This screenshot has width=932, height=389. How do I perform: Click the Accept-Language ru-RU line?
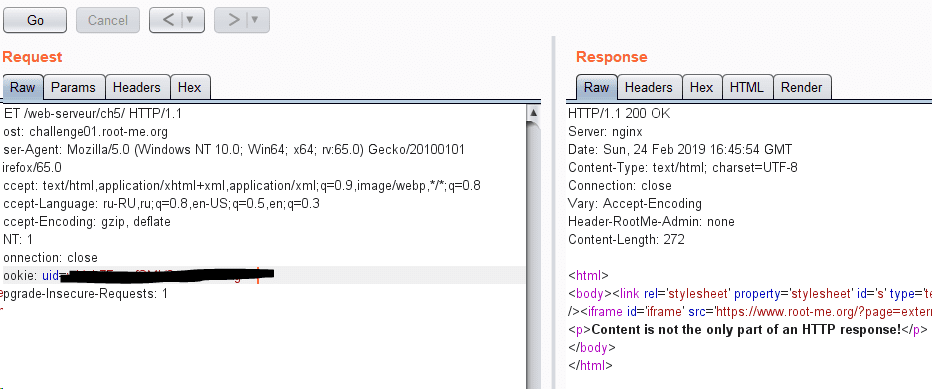point(162,204)
